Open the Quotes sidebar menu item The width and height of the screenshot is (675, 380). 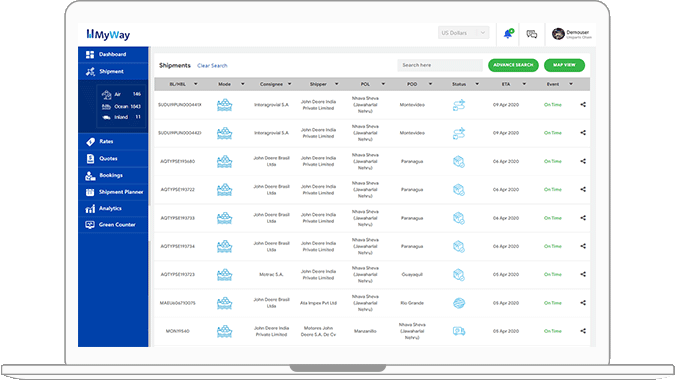(113, 158)
